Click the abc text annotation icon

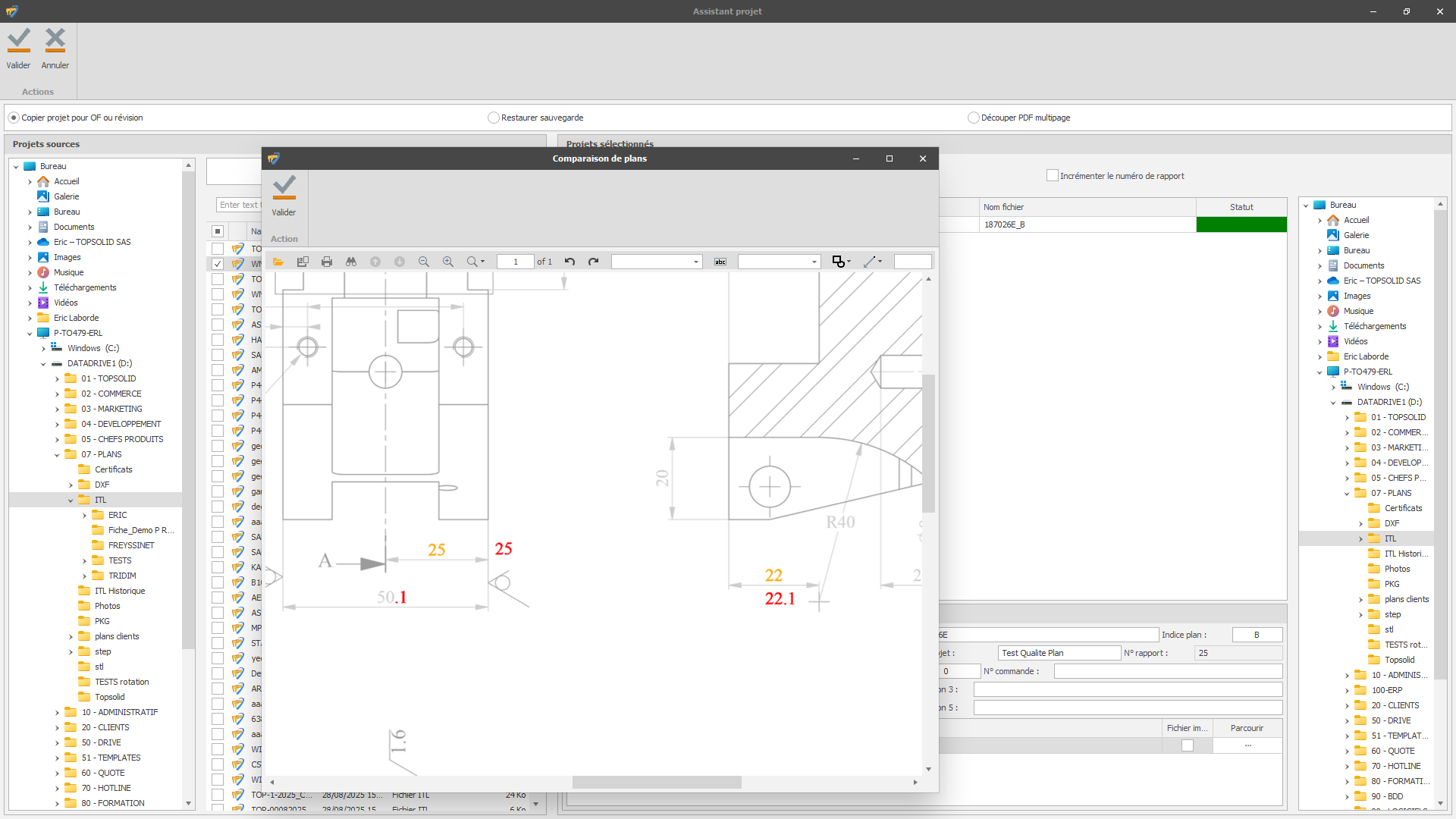coord(720,262)
